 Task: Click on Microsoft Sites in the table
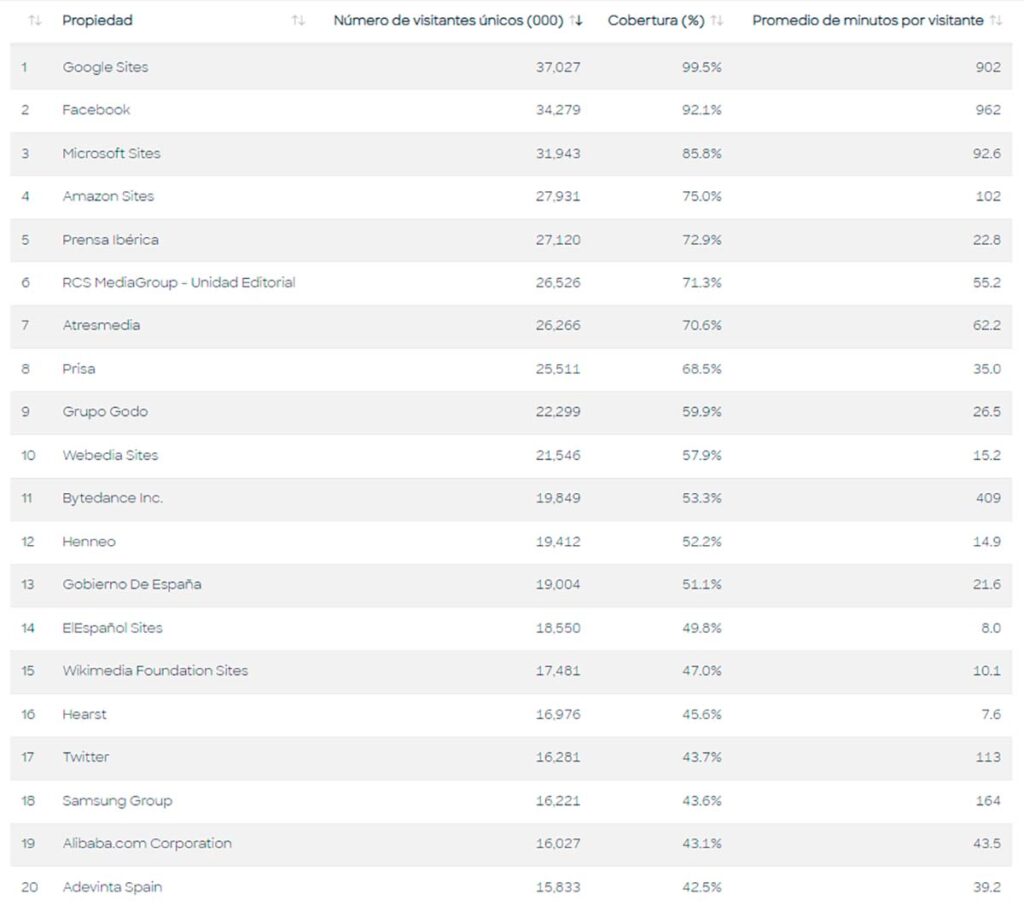point(111,153)
